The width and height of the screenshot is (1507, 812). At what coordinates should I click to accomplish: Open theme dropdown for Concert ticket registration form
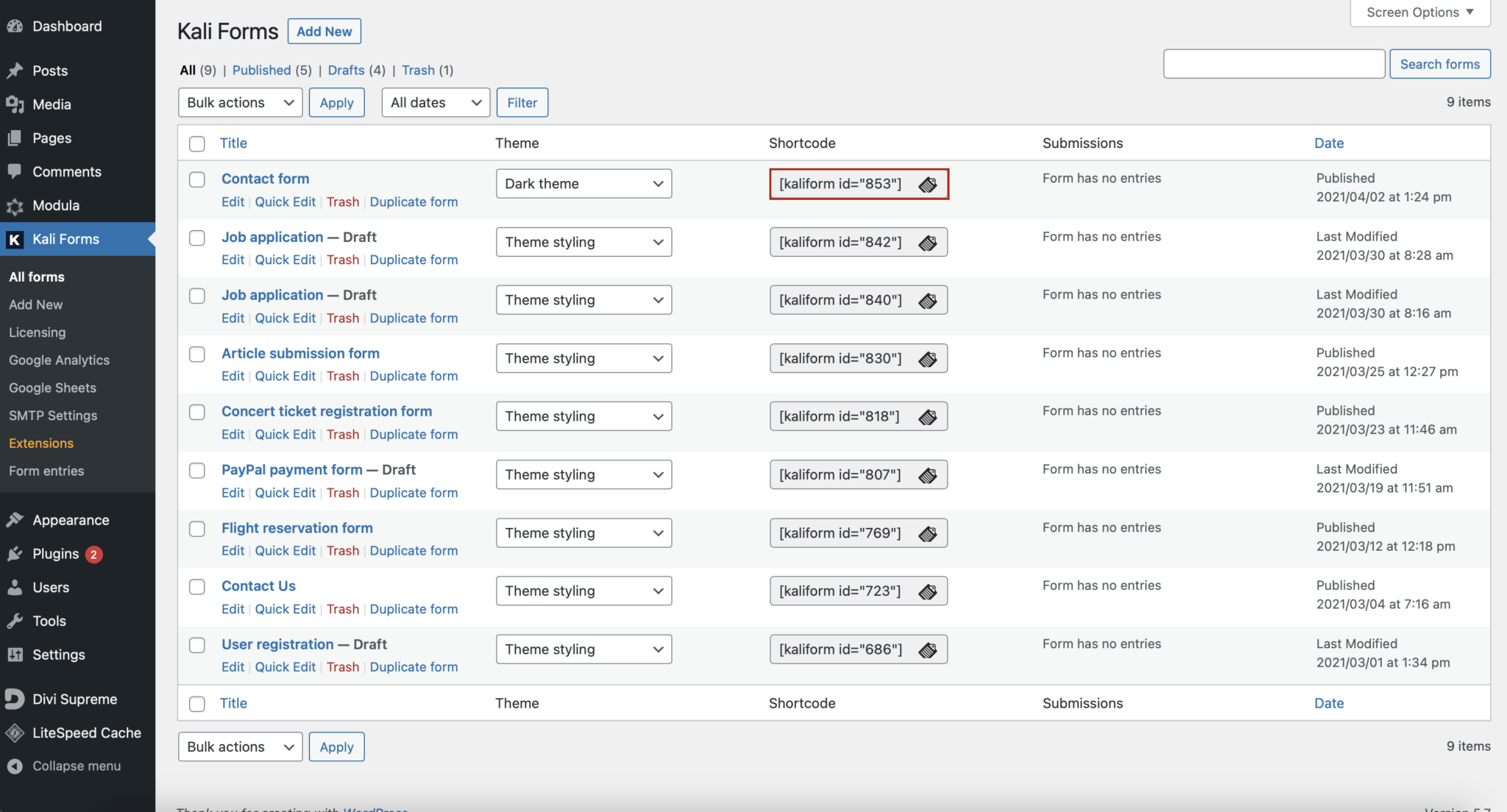584,416
